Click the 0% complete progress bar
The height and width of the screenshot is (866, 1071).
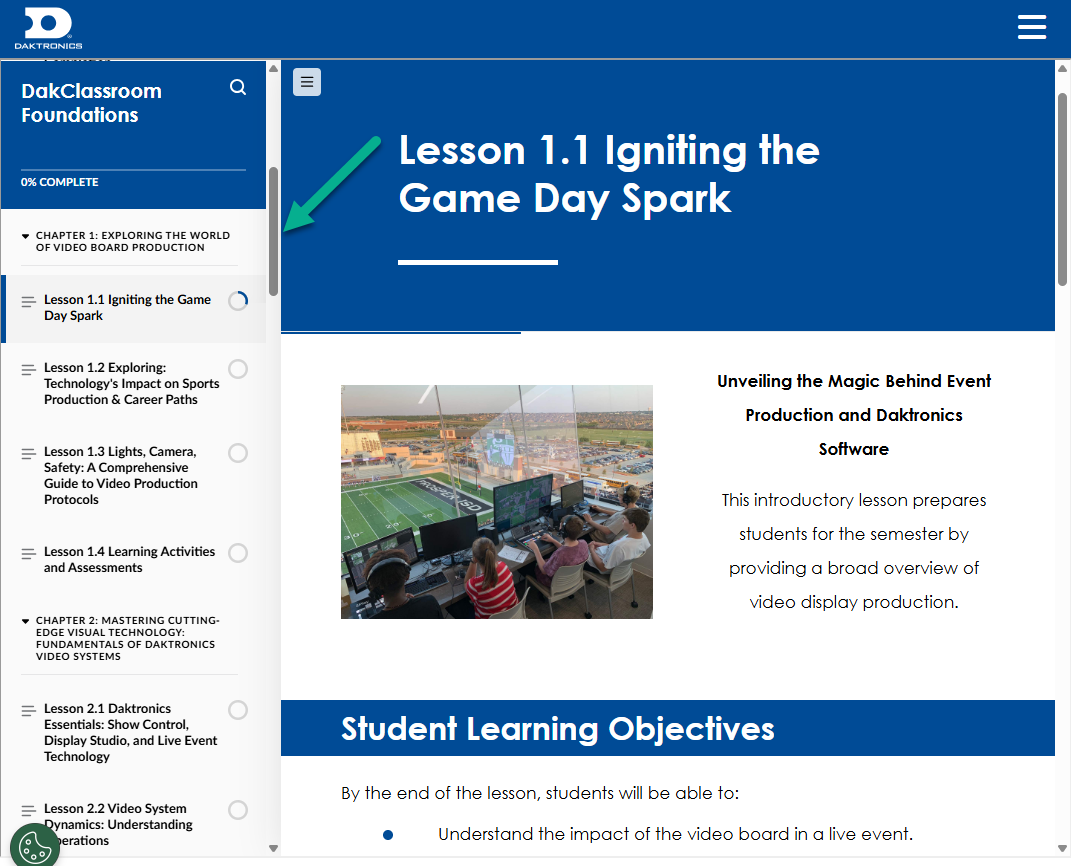coord(133,170)
